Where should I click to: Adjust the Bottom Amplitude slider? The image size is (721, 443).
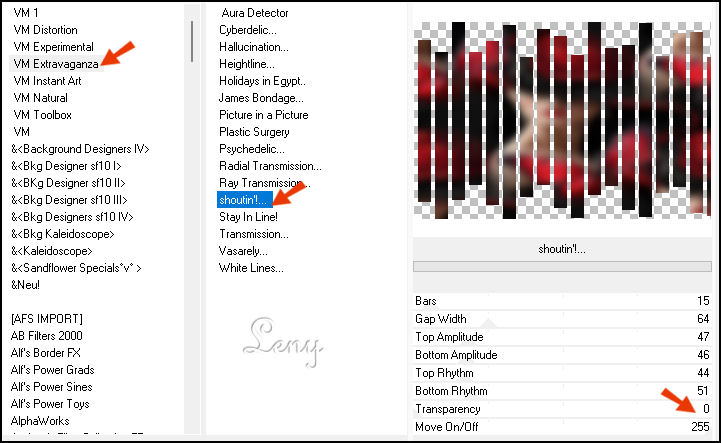(x=562, y=355)
